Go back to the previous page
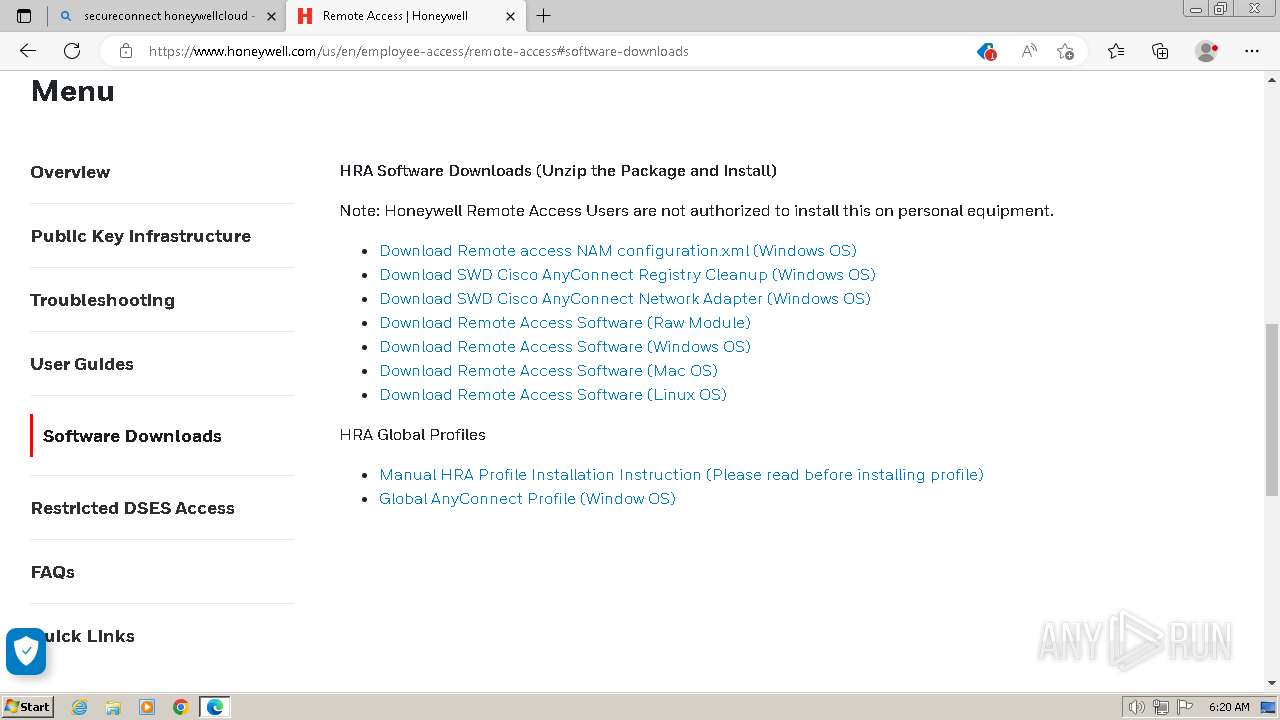The image size is (1280, 720). (28, 51)
